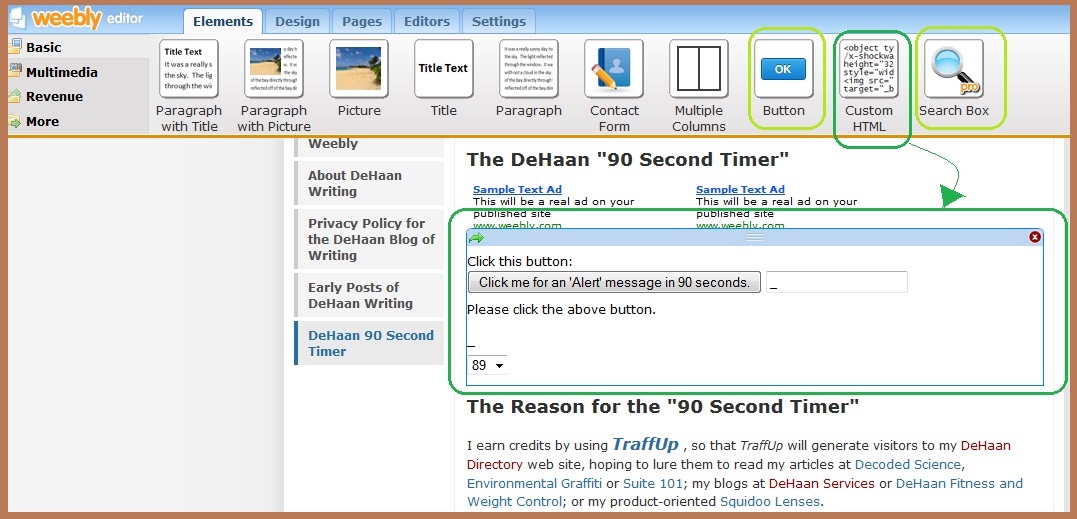Open the Environmental Graffiti link
The height and width of the screenshot is (519, 1077).
pyautogui.click(x=534, y=483)
